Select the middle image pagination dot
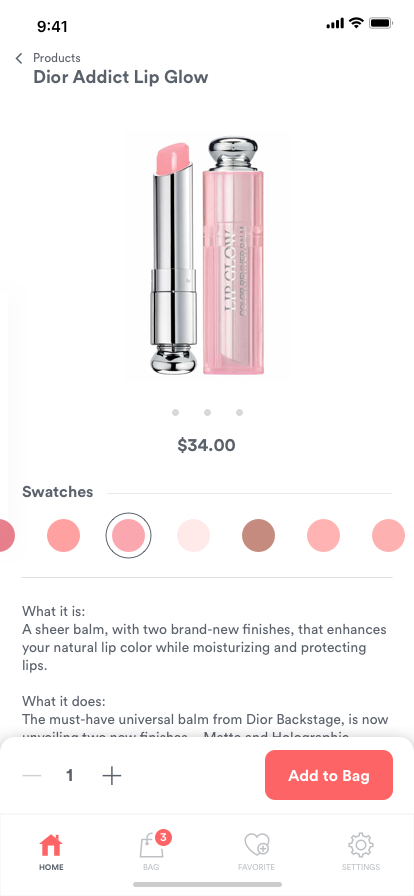The image size is (414, 896). click(208, 413)
